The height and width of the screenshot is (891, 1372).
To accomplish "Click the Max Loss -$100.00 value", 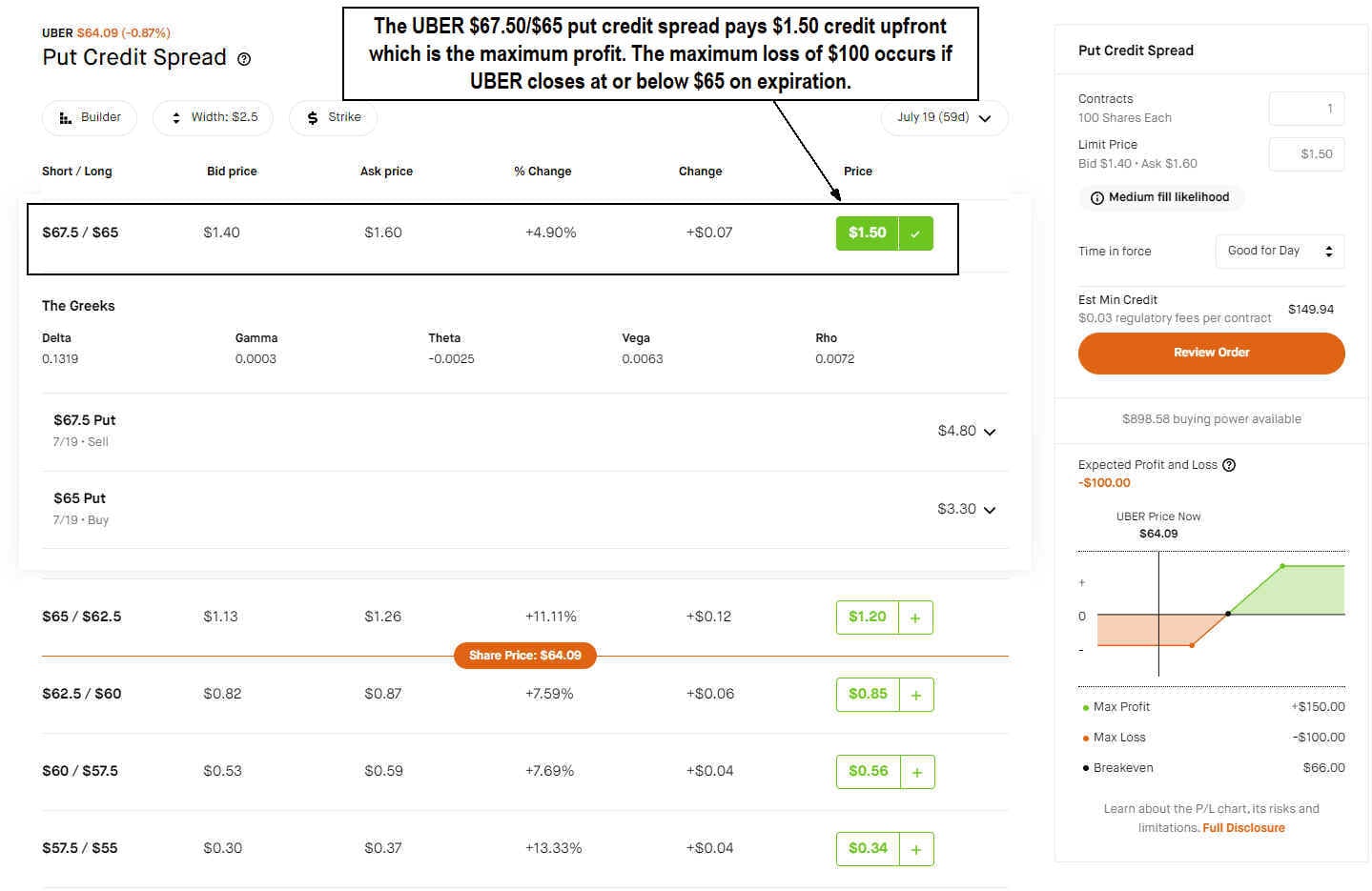I will click(x=1319, y=738).
